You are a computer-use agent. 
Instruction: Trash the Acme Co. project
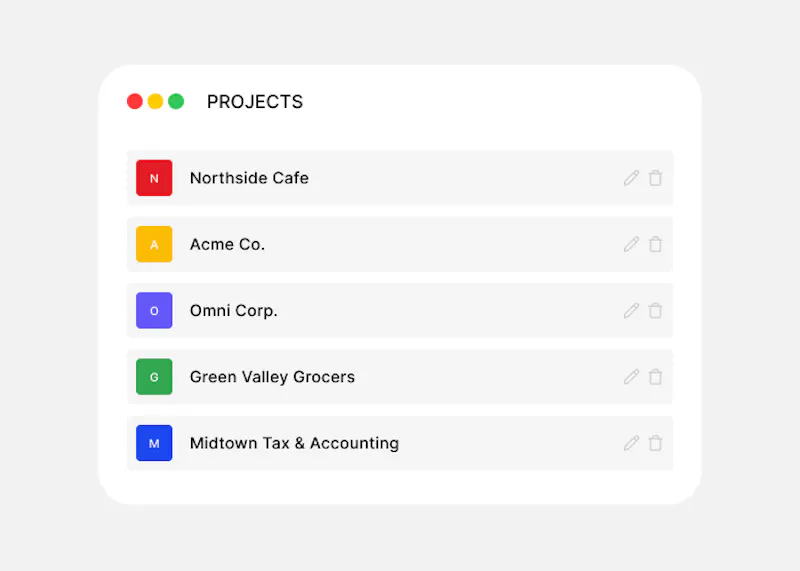coord(656,244)
